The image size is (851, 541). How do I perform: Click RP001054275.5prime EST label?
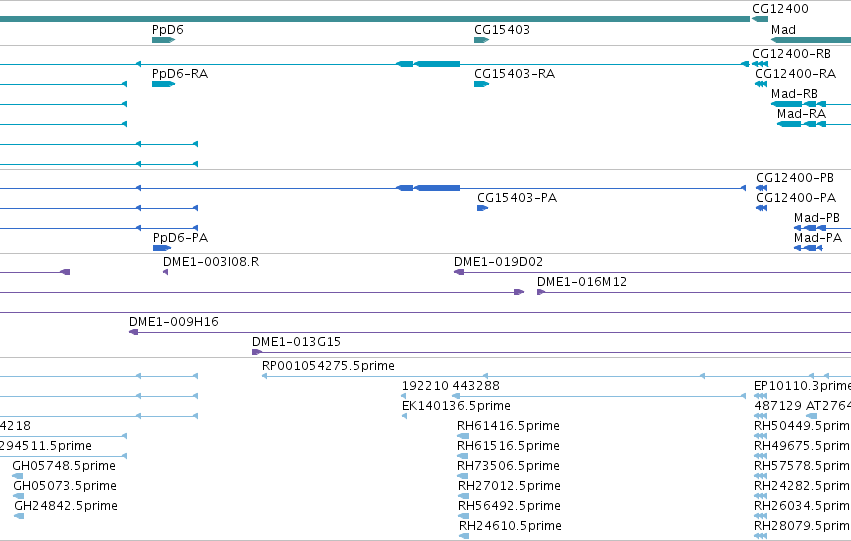[x=328, y=366]
